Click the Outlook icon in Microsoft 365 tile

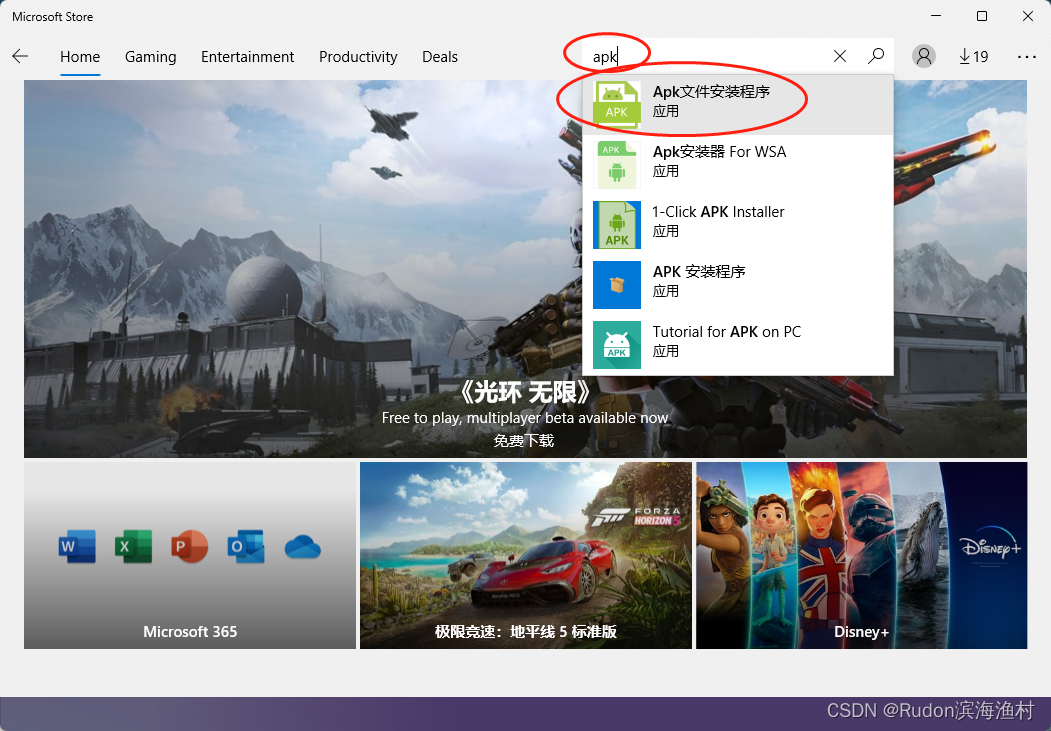click(x=246, y=547)
